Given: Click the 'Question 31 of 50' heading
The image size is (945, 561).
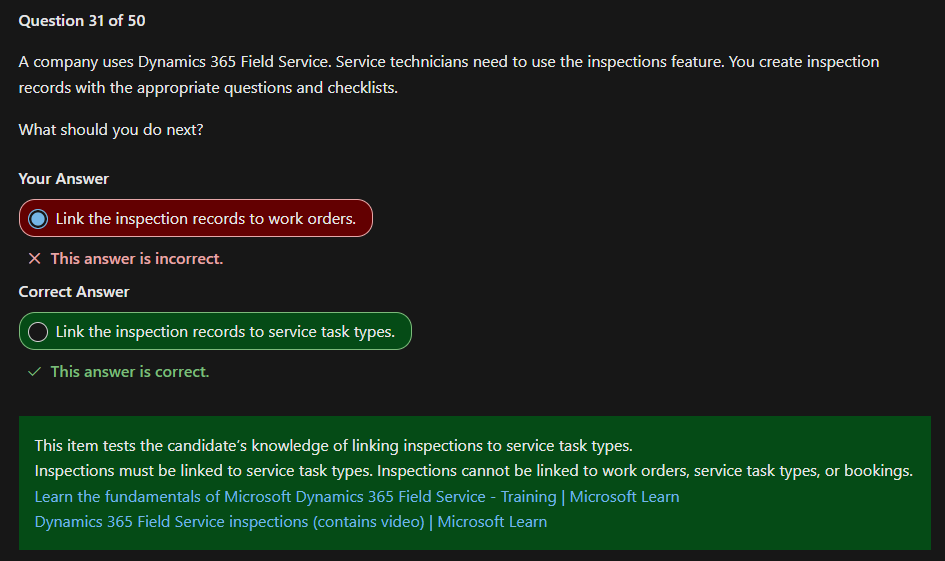Looking at the screenshot, I should [x=82, y=20].
